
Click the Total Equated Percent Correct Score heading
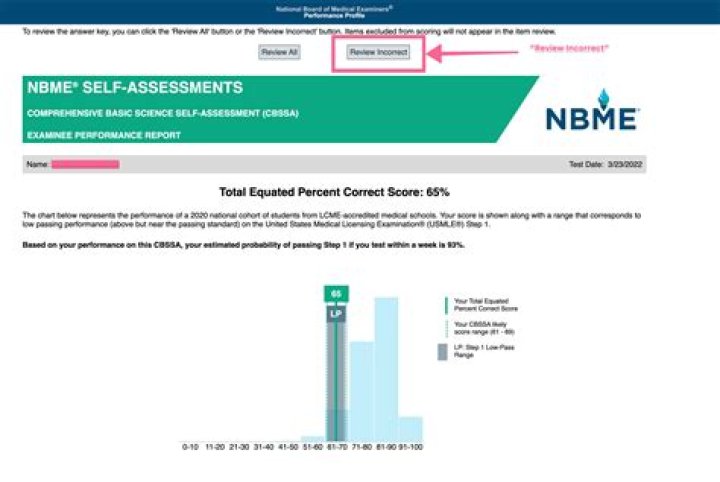pos(334,191)
